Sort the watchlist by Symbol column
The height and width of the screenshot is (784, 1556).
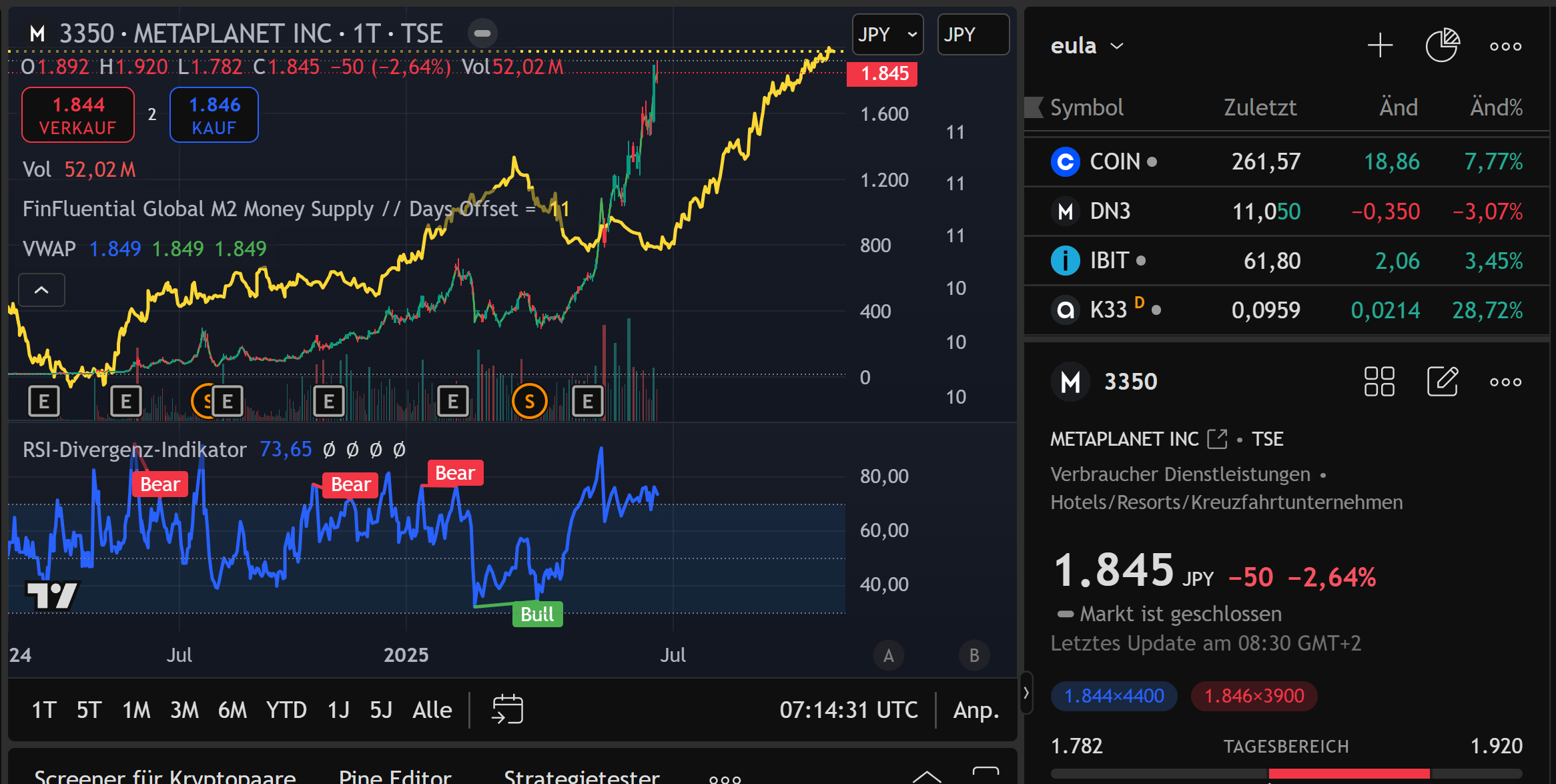click(1086, 107)
